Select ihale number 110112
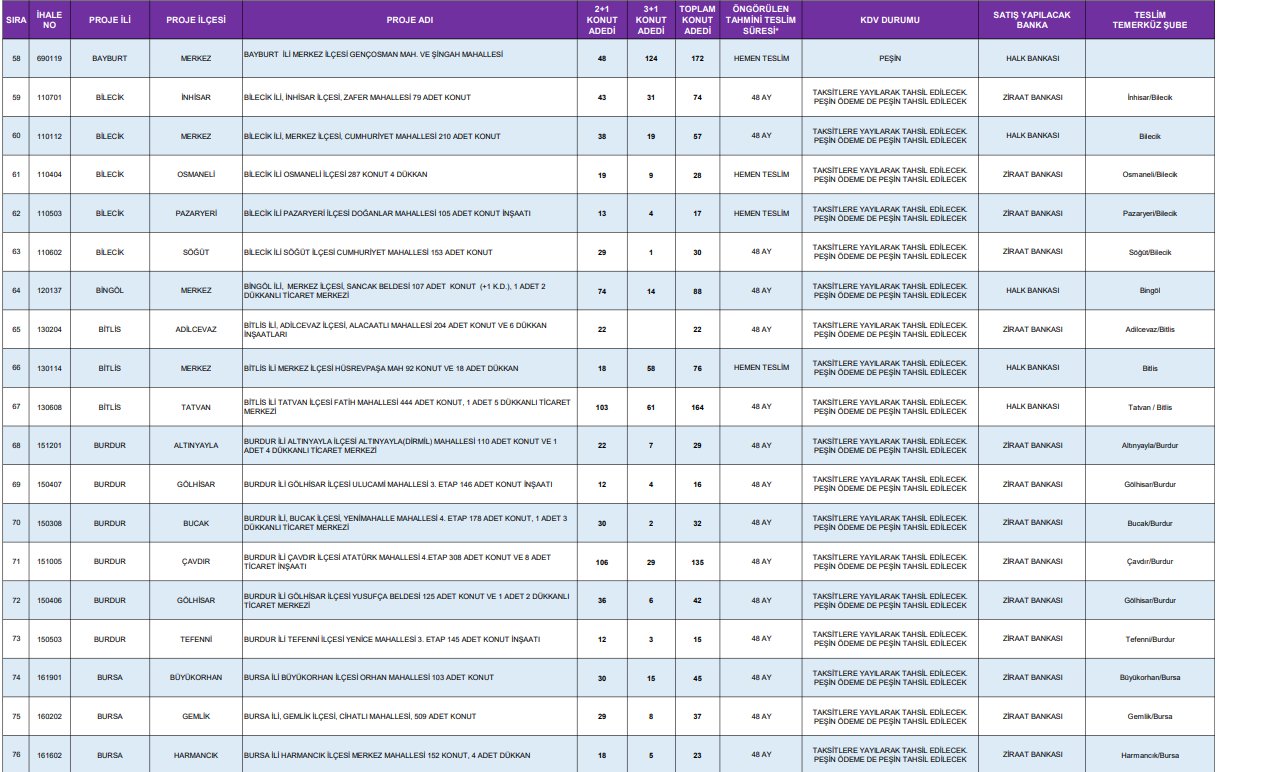 [x=49, y=136]
